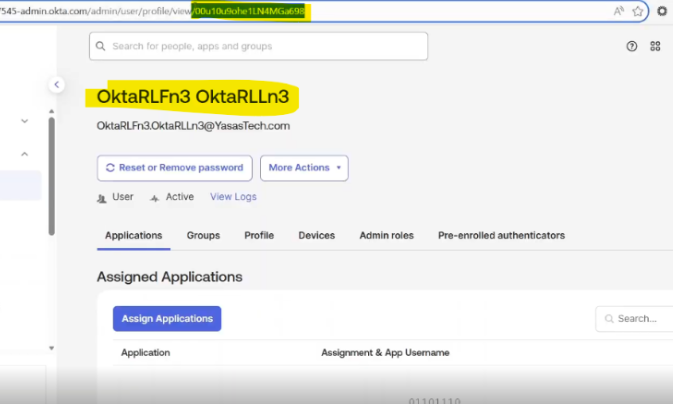This screenshot has height=407, width=673.
Task: Open Pre-enrolled authenticators tab
Action: coord(501,236)
